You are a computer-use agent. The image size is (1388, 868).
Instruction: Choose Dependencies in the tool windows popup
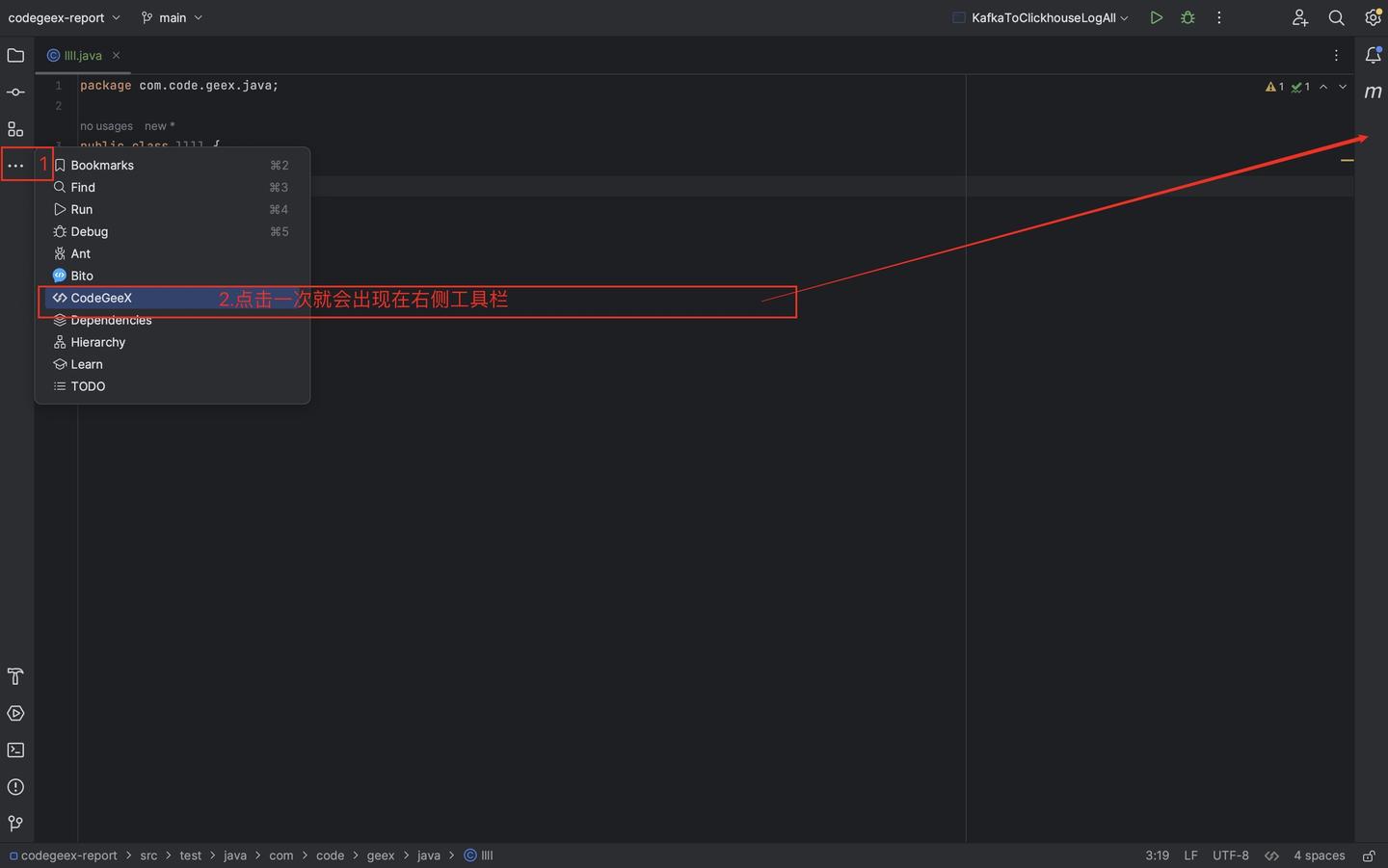coord(173,320)
